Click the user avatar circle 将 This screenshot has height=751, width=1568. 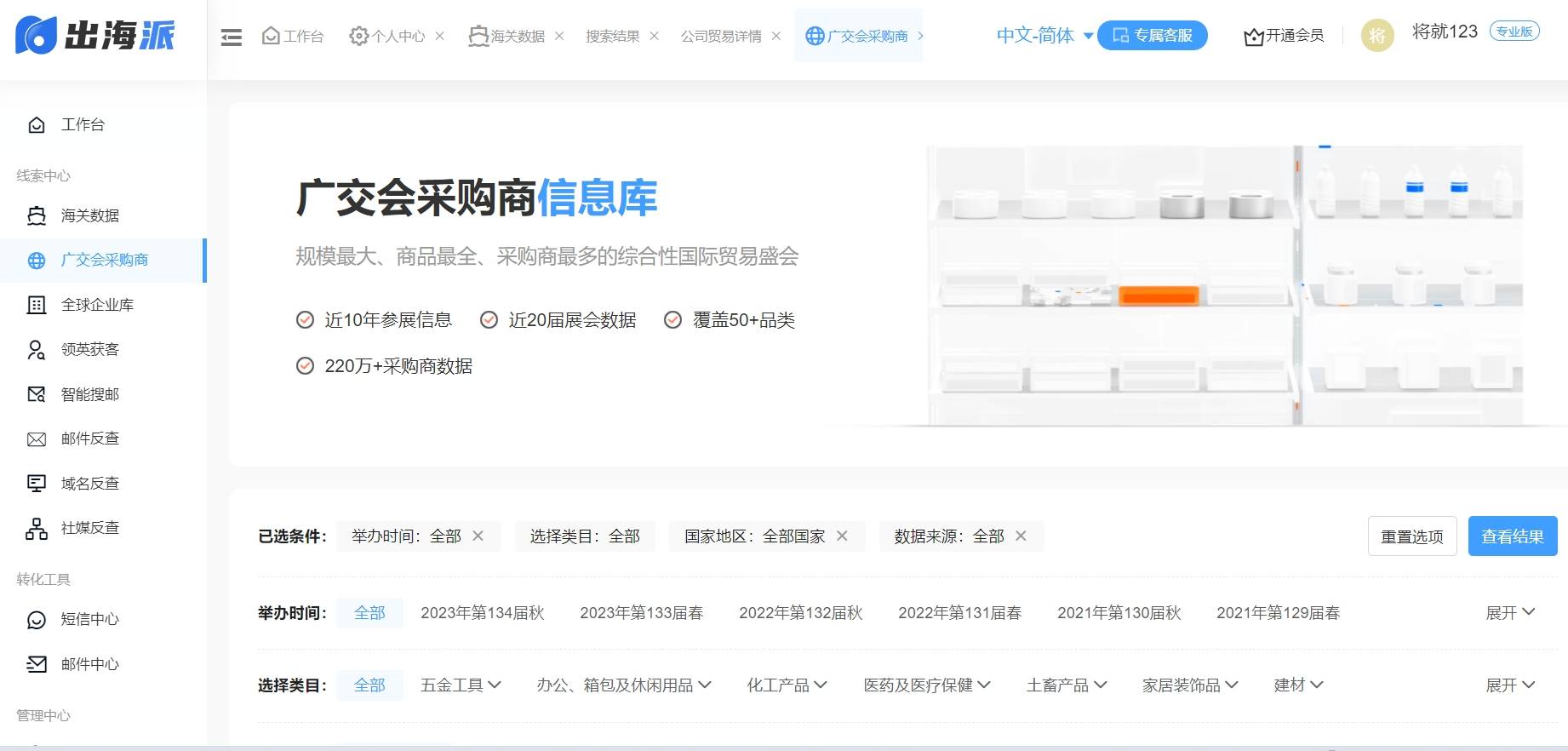pyautogui.click(x=1377, y=36)
